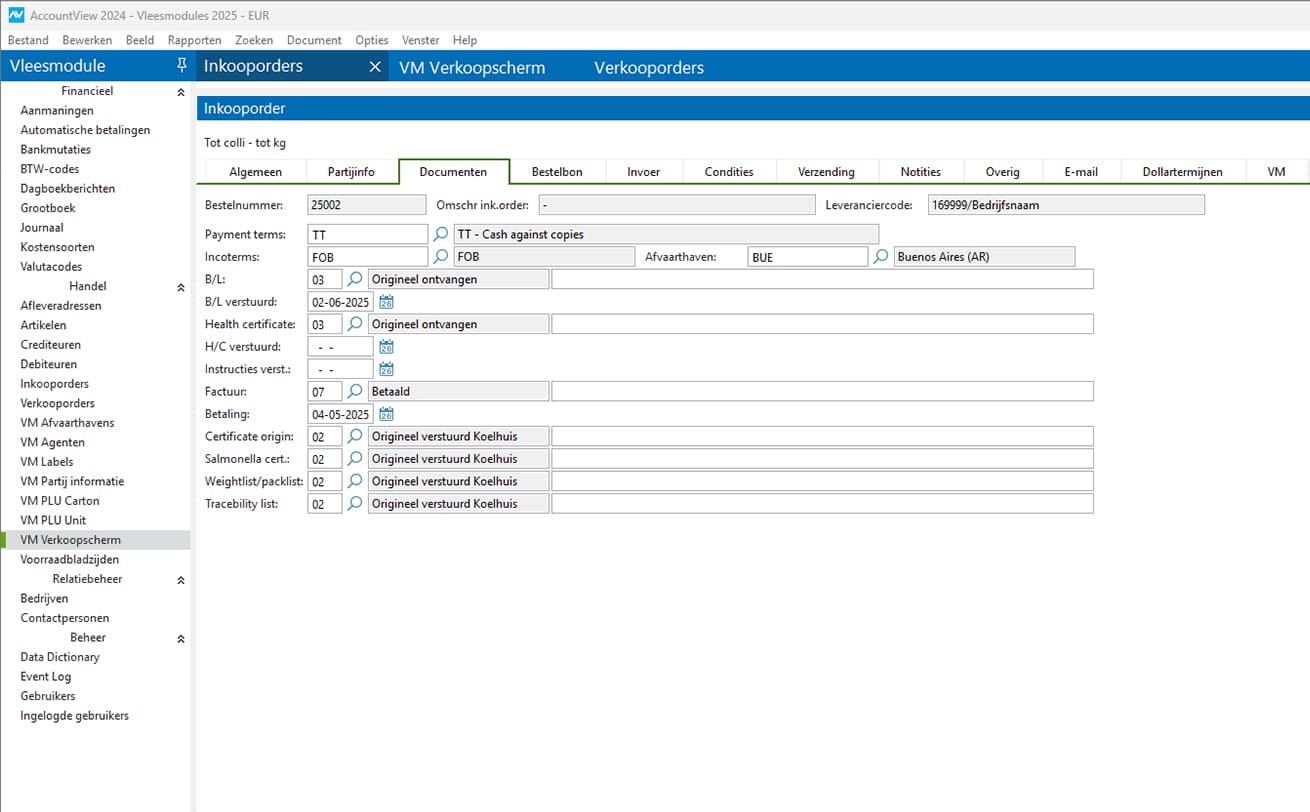The width and height of the screenshot is (1310, 812).
Task: Open calendar picker for B/L verstuurd
Action: pos(386,302)
